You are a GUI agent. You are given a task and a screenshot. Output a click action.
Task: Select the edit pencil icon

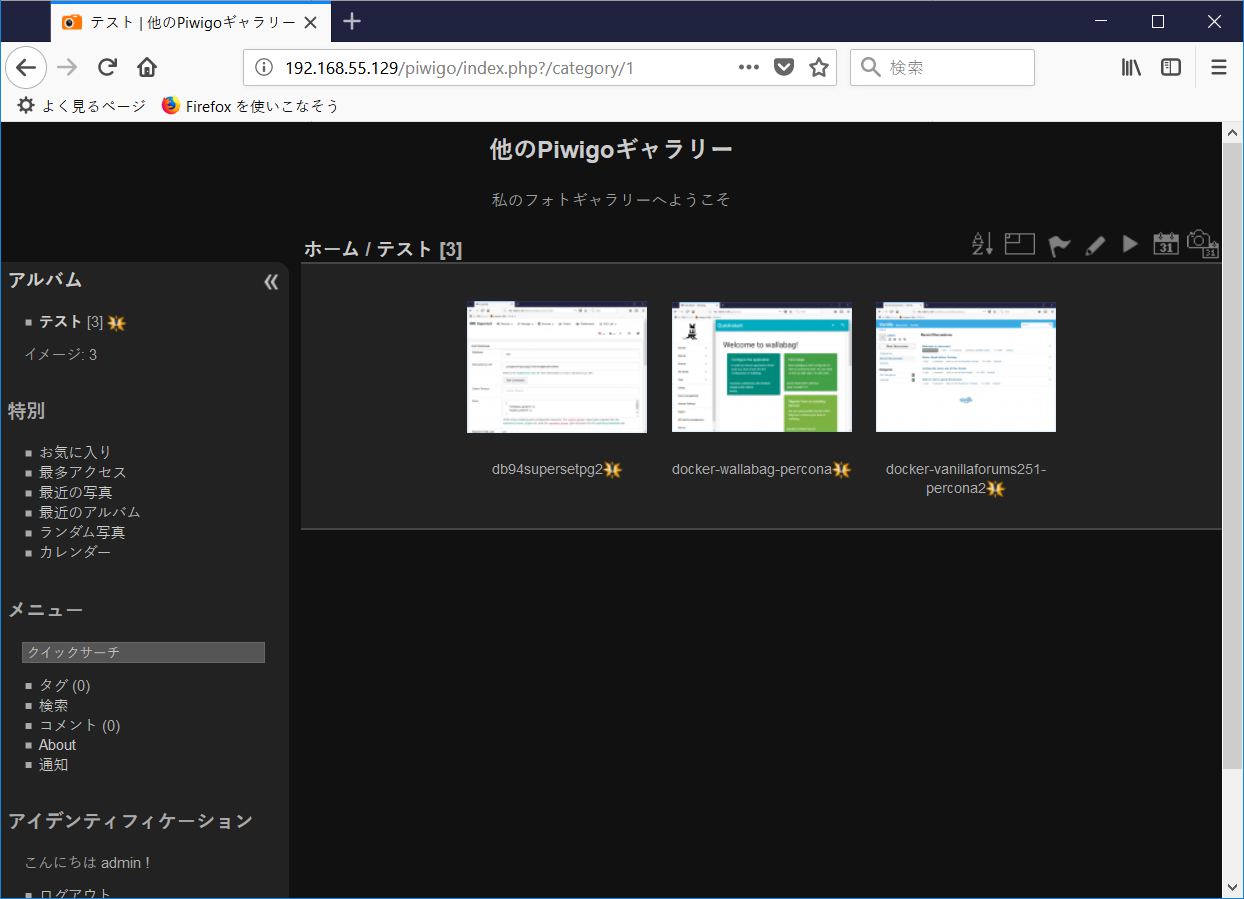click(1094, 243)
